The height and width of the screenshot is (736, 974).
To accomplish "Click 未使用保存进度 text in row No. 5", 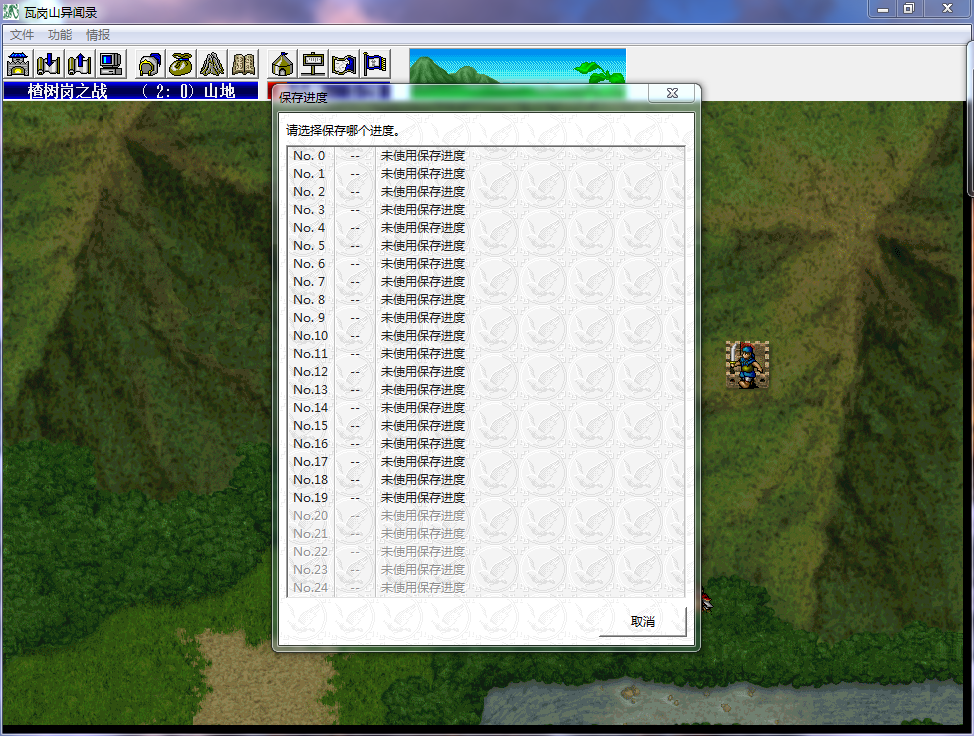I will [x=422, y=246].
